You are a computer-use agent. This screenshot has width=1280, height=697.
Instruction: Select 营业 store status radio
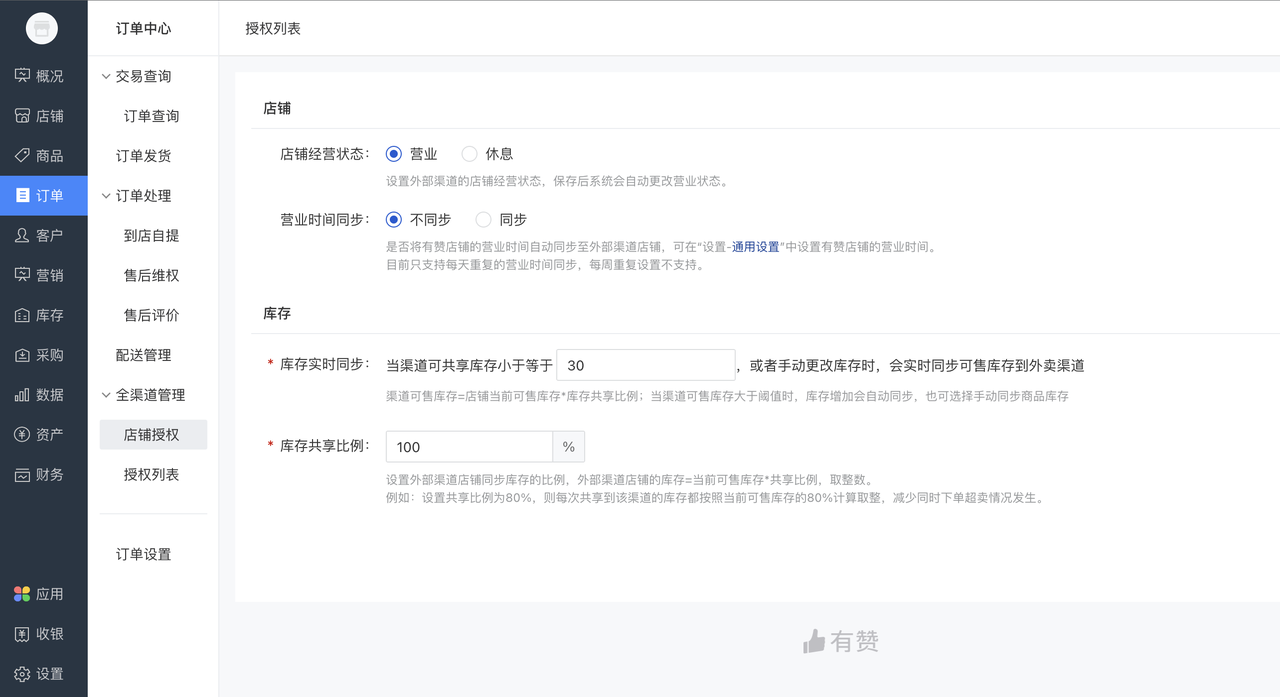click(x=394, y=154)
